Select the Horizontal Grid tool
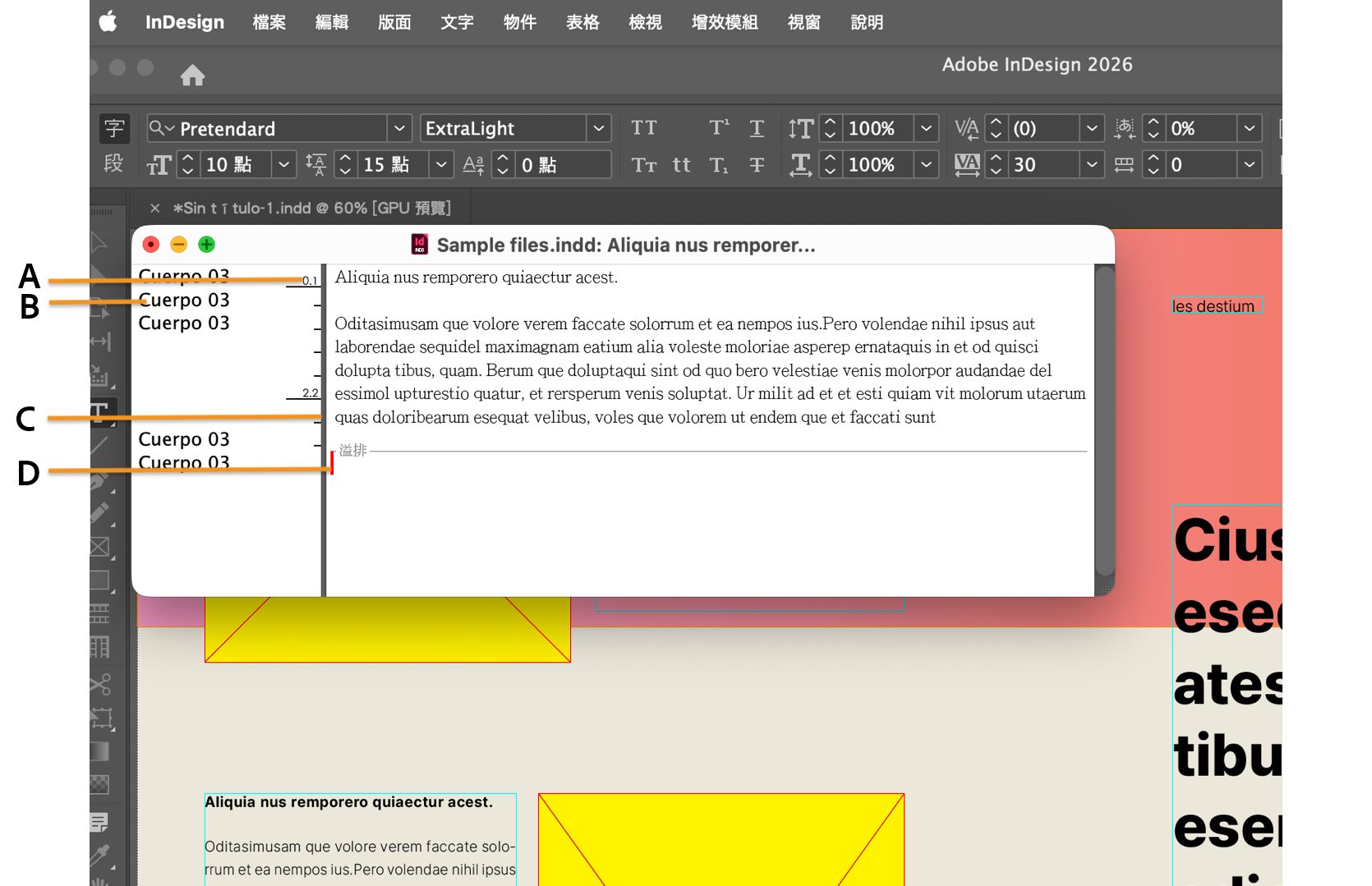 pos(100,614)
